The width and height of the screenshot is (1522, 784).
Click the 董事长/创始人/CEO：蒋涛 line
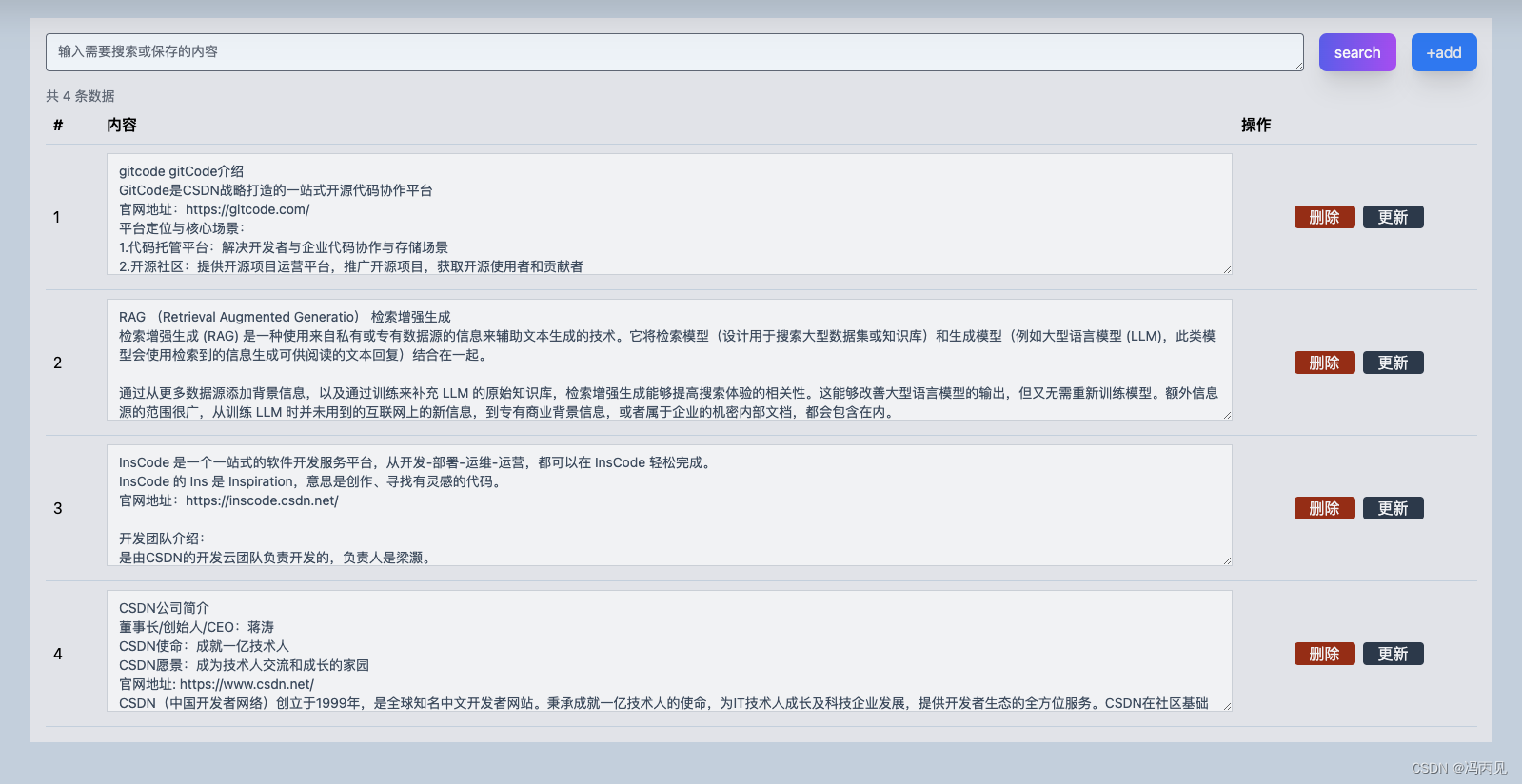(x=196, y=627)
